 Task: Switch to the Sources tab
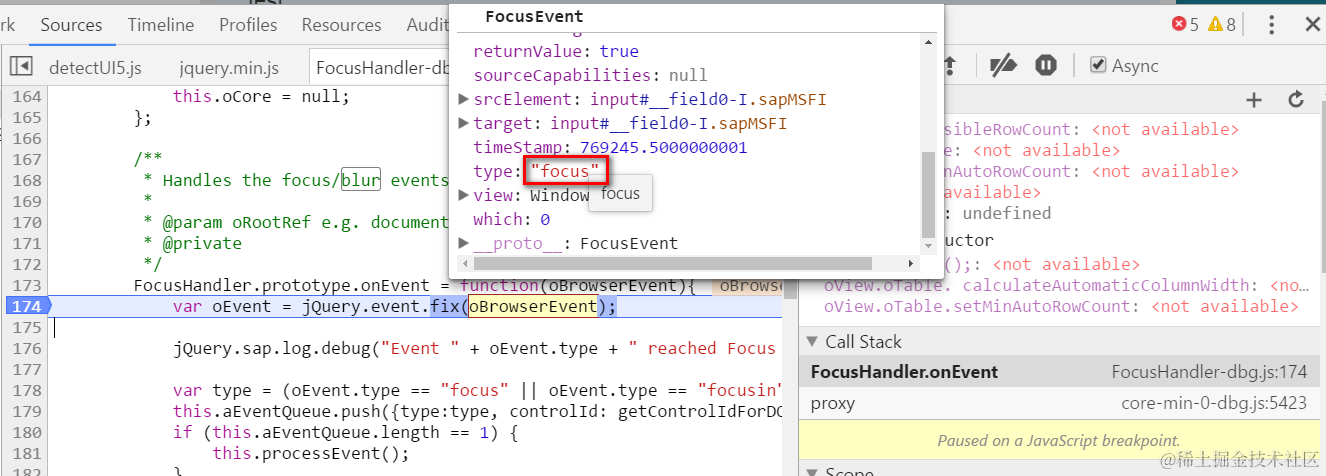point(71,24)
